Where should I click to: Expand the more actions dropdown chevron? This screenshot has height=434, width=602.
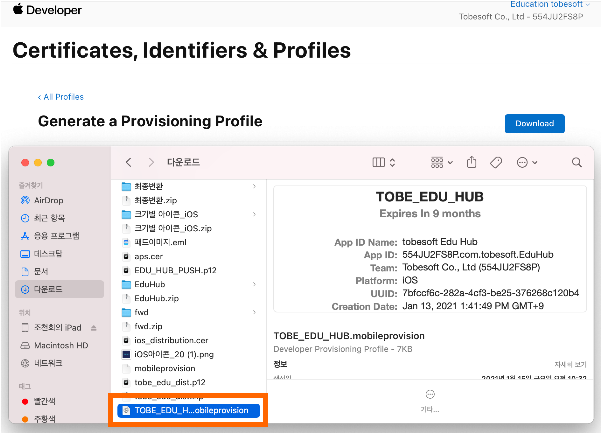[x=534, y=162]
